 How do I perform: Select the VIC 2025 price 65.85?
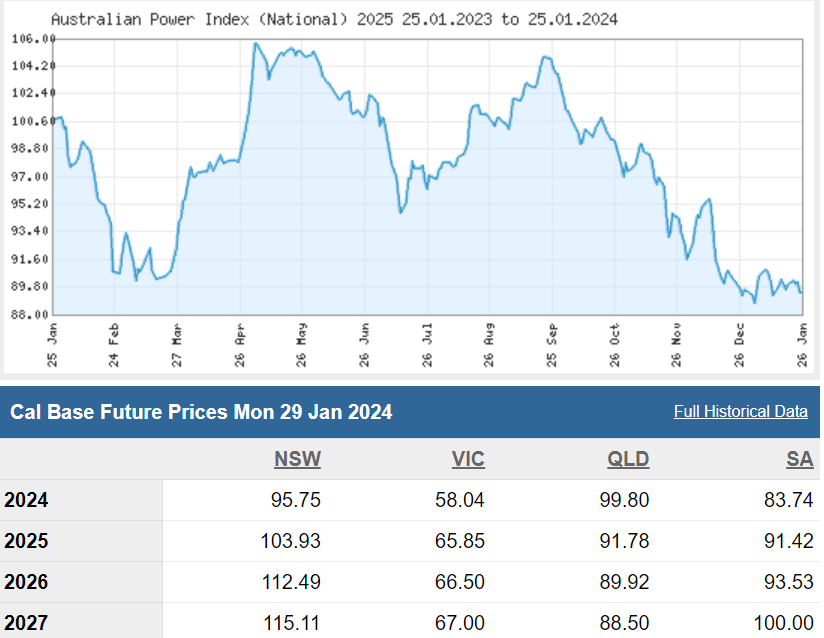point(460,541)
